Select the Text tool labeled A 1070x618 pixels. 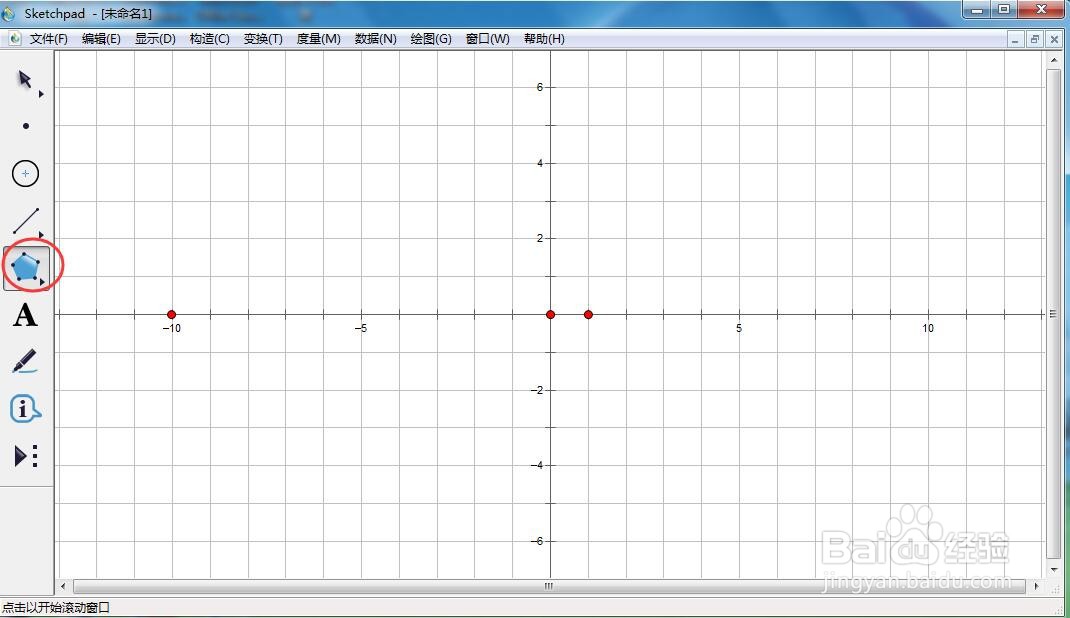coord(25,315)
